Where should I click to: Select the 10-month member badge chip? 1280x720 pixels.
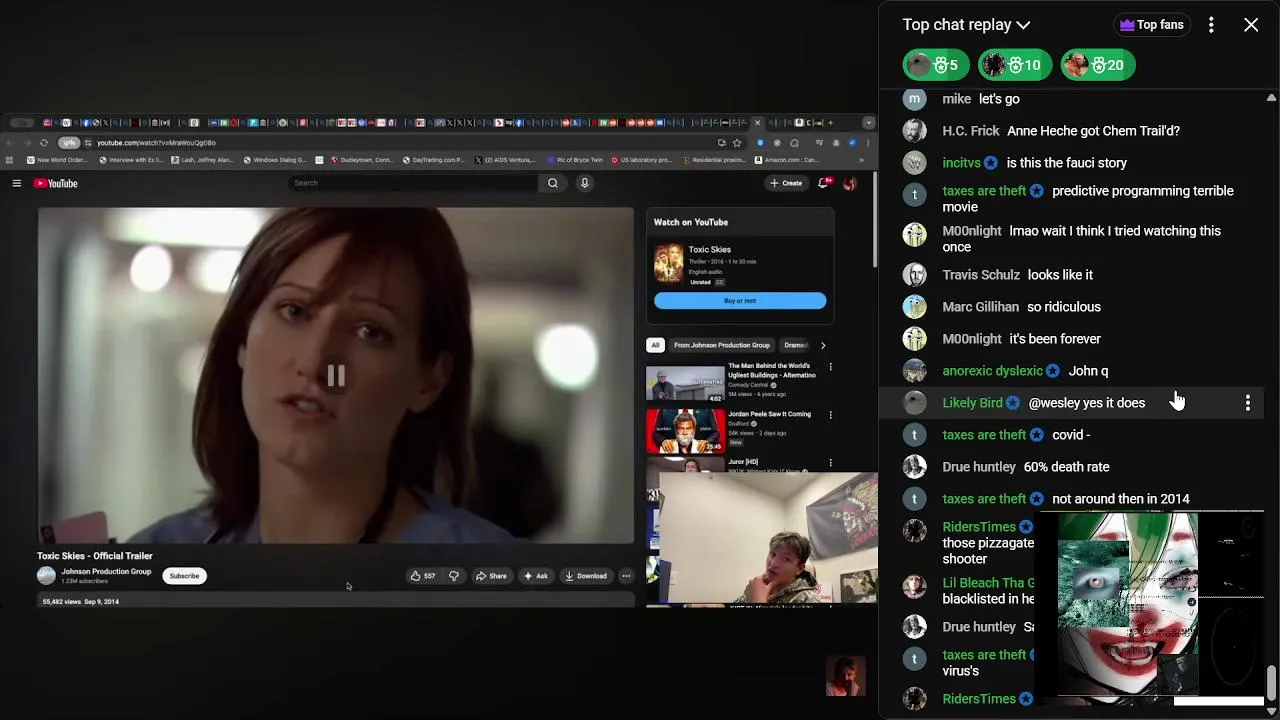point(1014,65)
